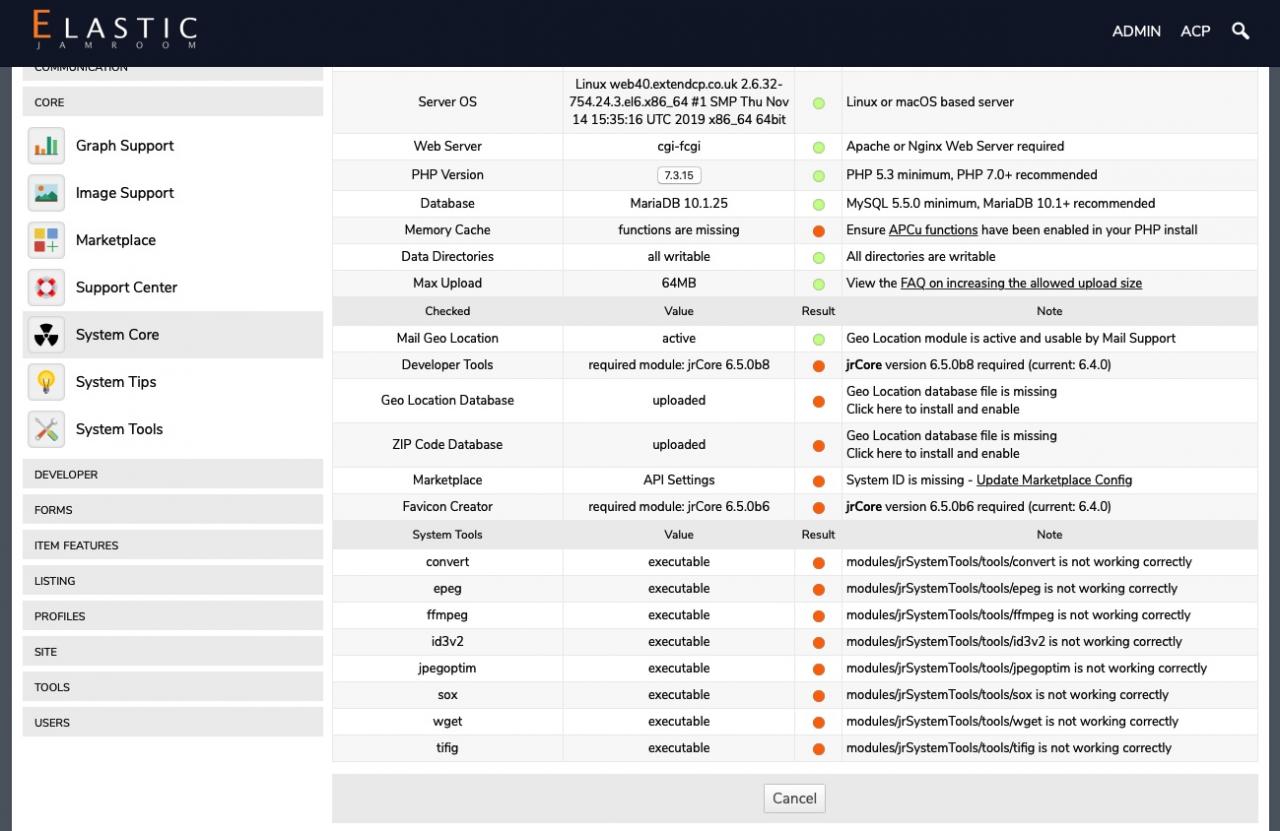The width and height of the screenshot is (1280, 831).
Task: Click the Update Marketplace Config link
Action: click(1054, 480)
